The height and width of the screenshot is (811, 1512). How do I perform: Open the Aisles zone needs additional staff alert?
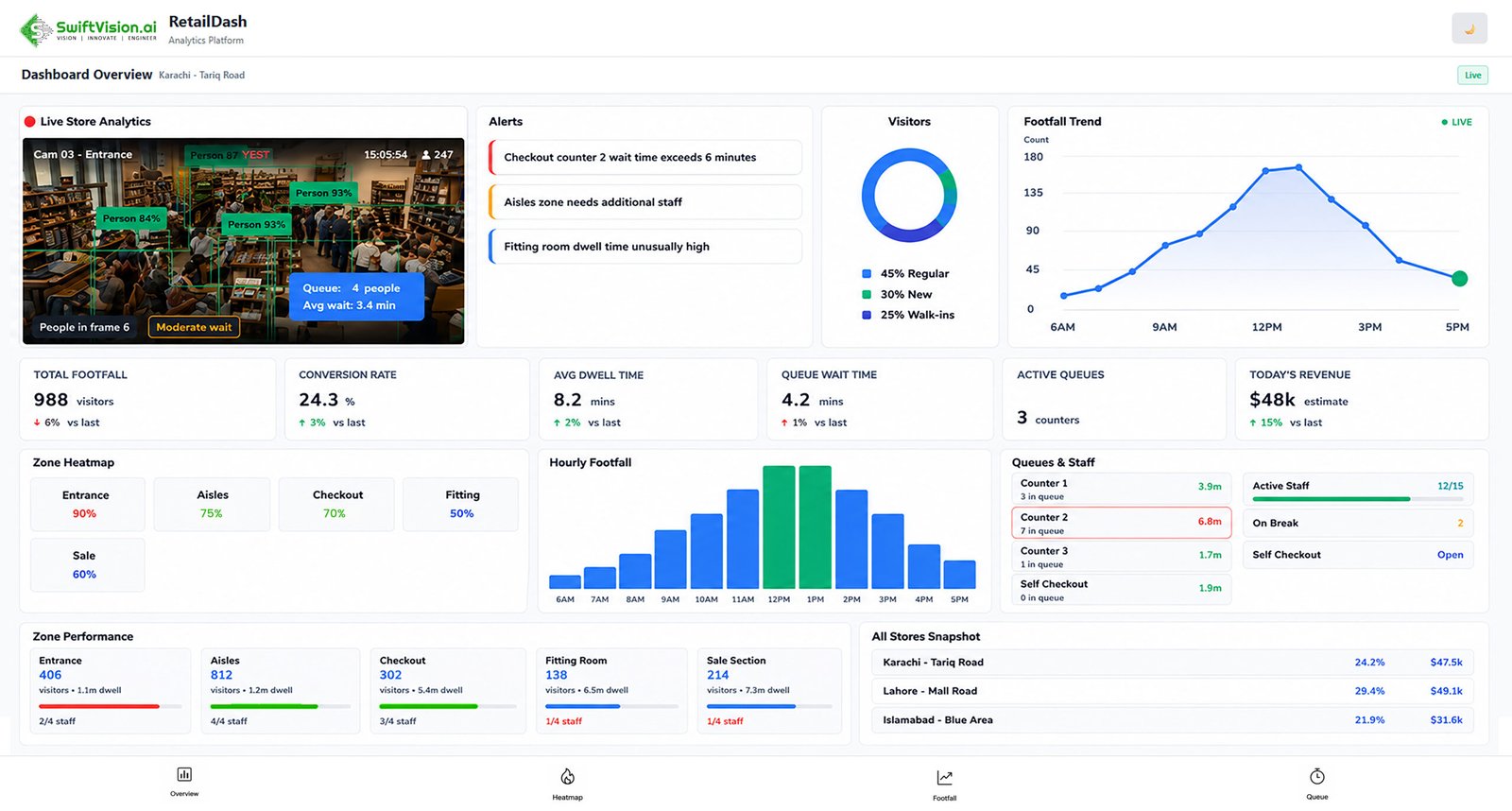[645, 202]
